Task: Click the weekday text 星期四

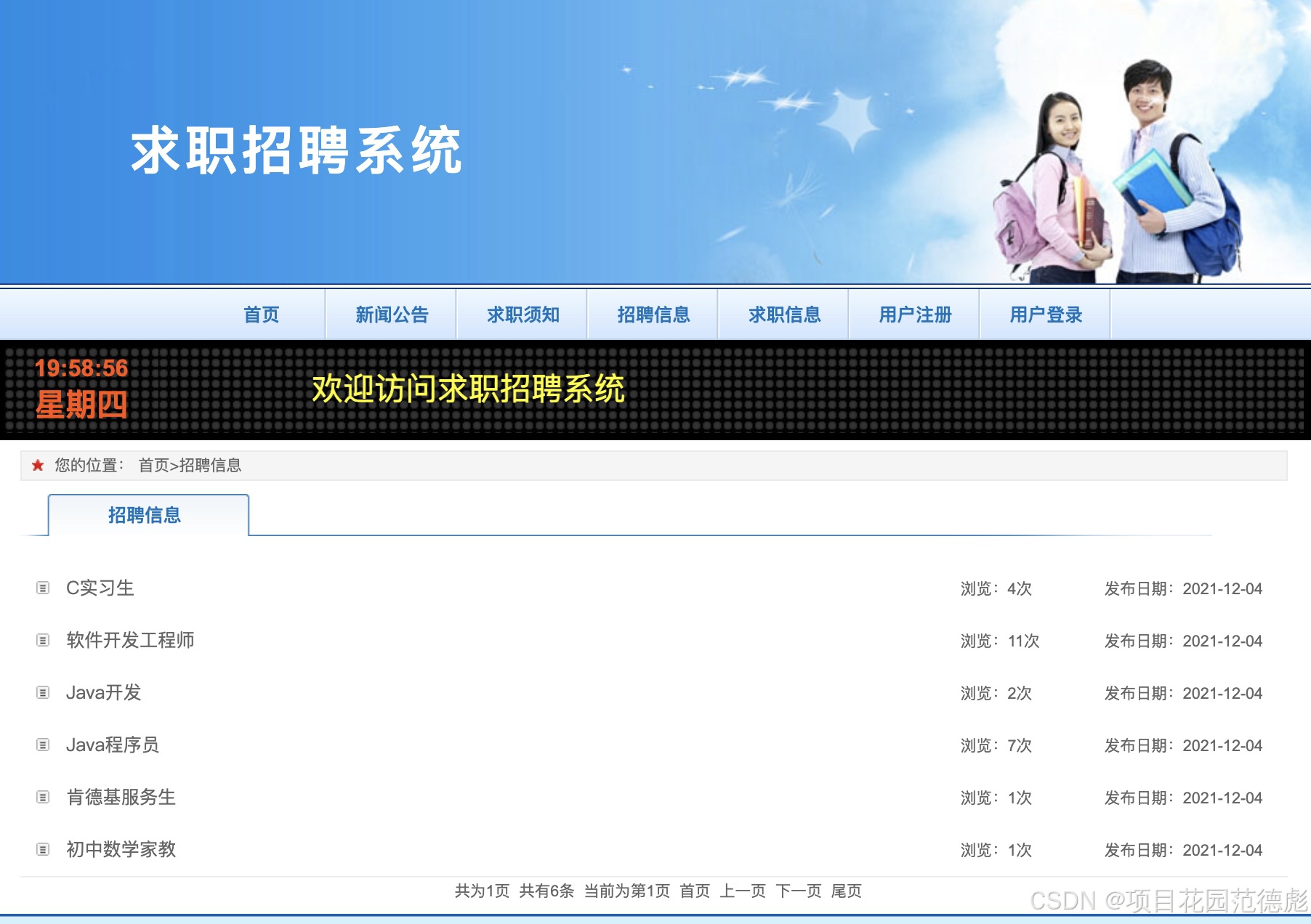Action: [x=81, y=405]
